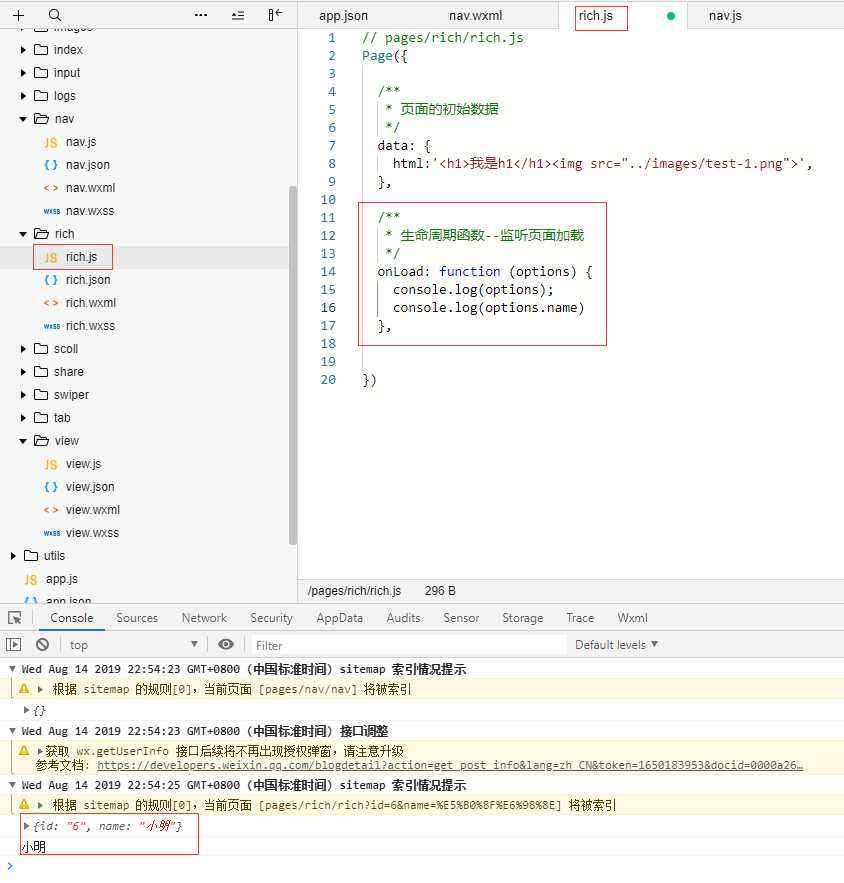Click the console Filter input field
The height and width of the screenshot is (883, 844).
[408, 645]
